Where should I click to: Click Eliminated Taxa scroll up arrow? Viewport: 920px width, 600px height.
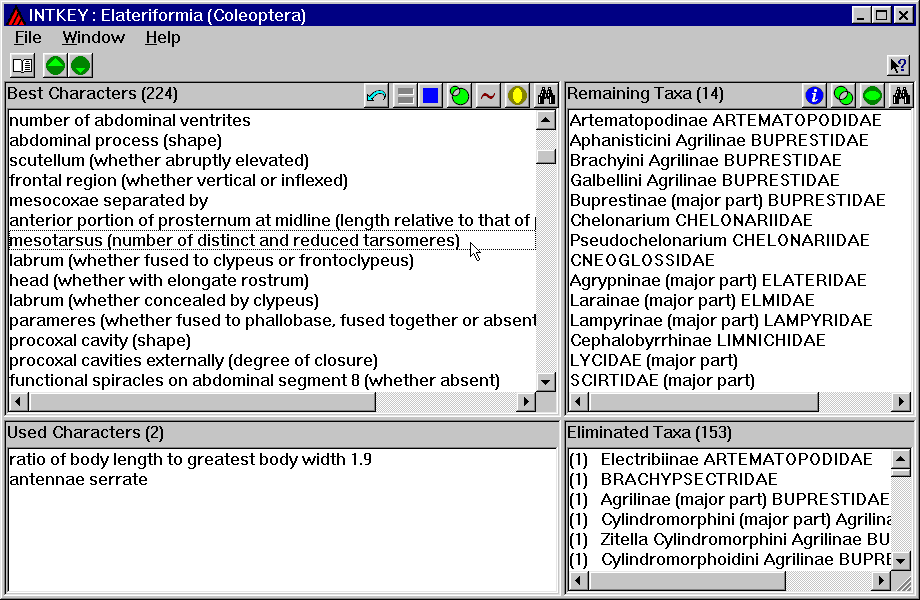click(x=901, y=458)
